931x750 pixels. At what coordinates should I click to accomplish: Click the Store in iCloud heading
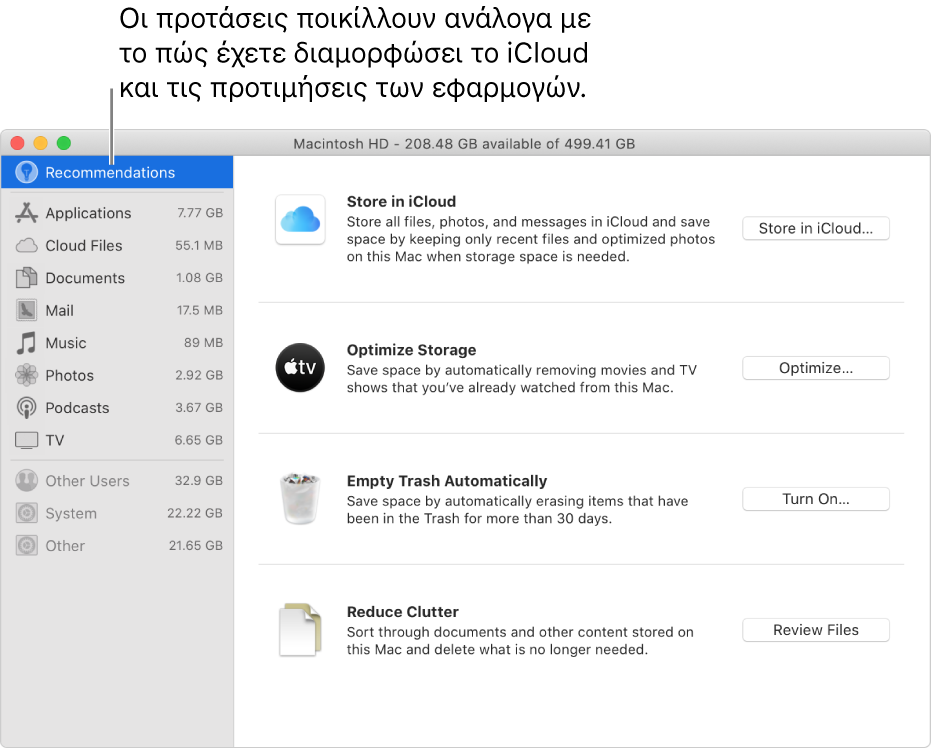pyautogui.click(x=401, y=202)
